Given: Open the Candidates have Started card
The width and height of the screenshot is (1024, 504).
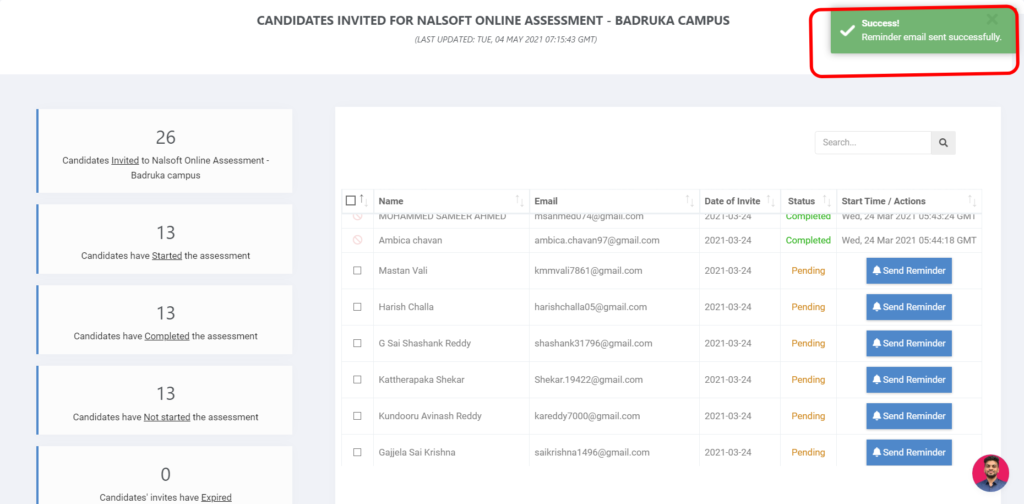Looking at the screenshot, I should (165, 239).
